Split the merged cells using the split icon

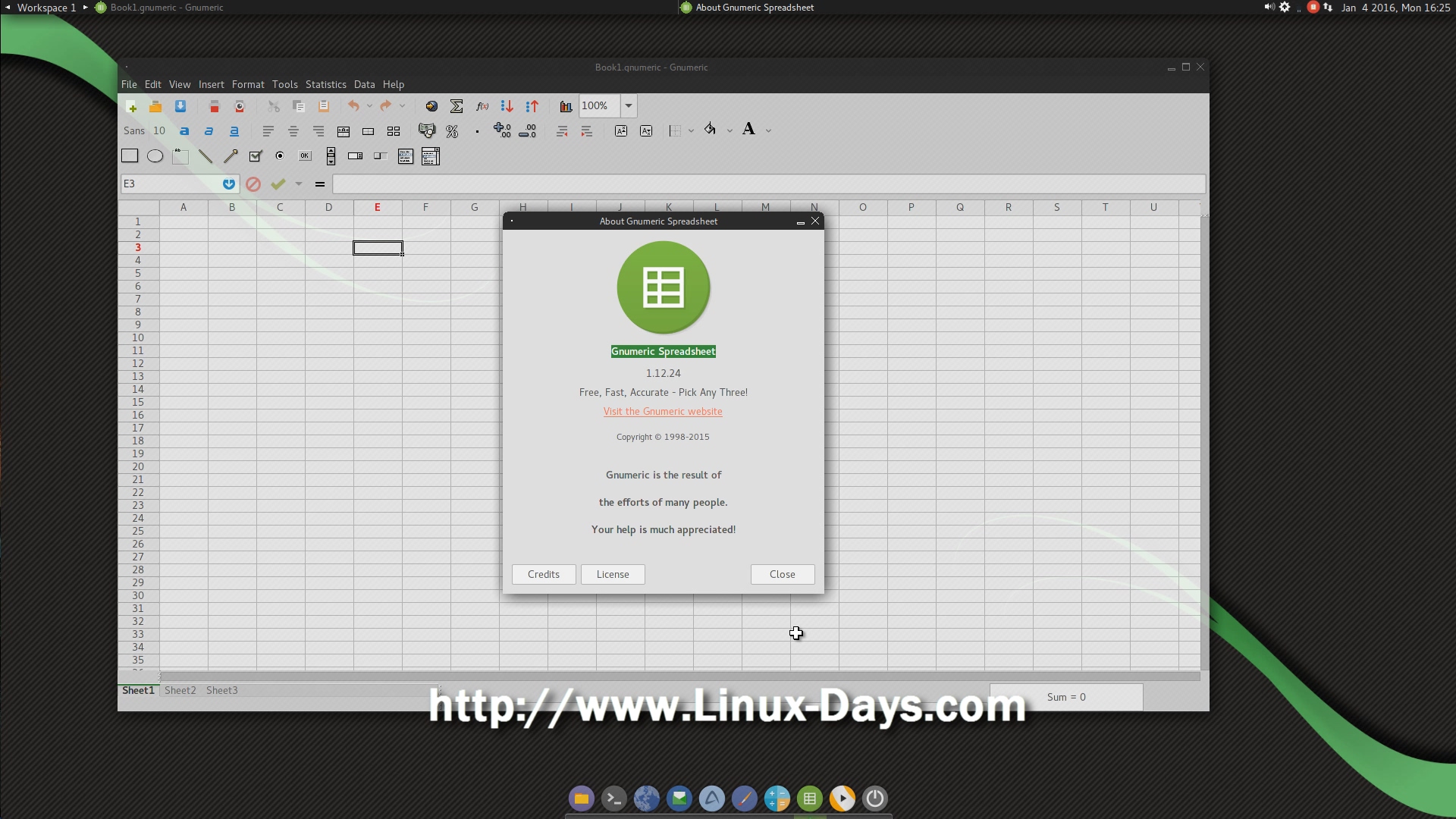coord(394,131)
